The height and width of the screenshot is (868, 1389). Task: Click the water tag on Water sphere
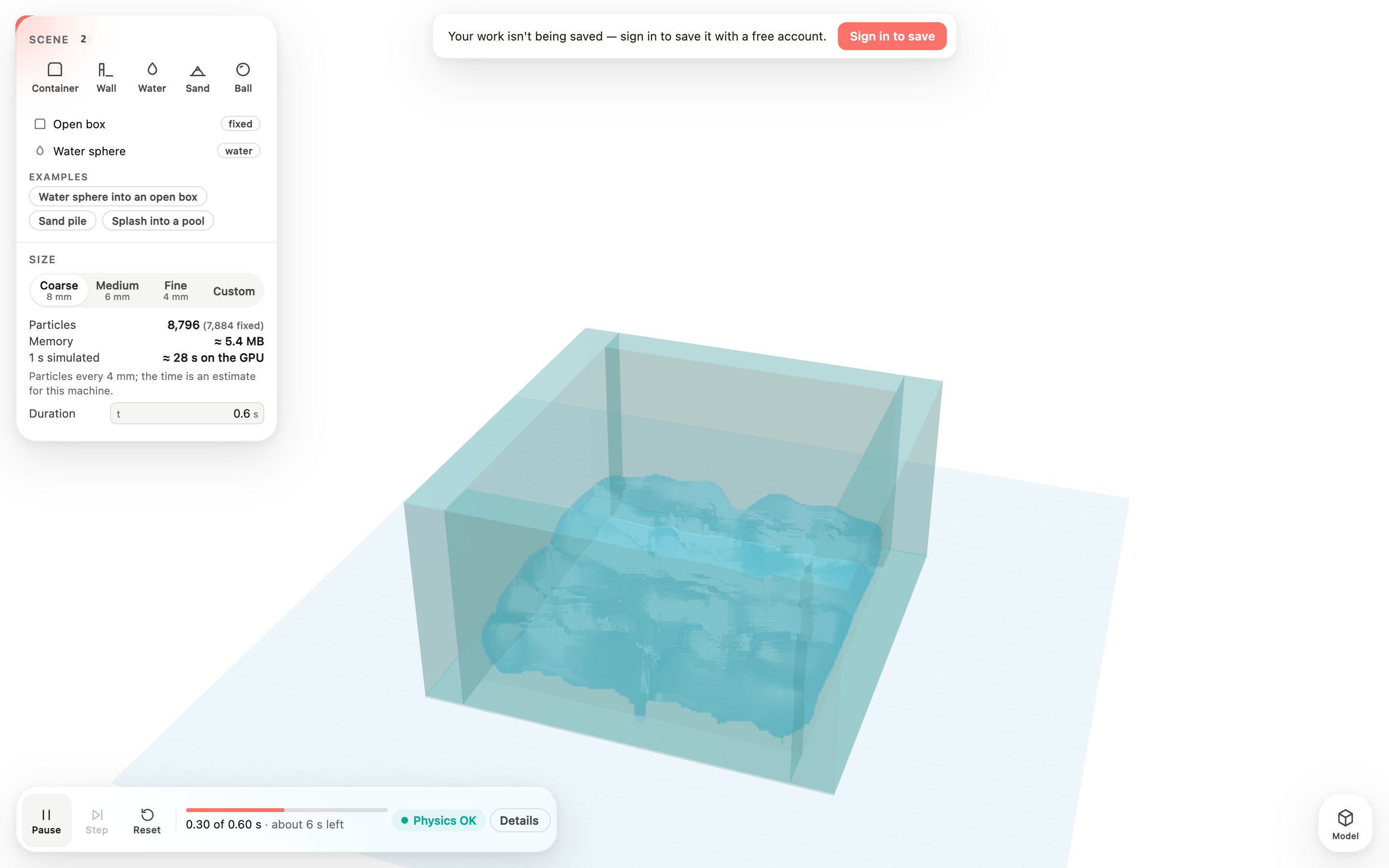pos(239,151)
